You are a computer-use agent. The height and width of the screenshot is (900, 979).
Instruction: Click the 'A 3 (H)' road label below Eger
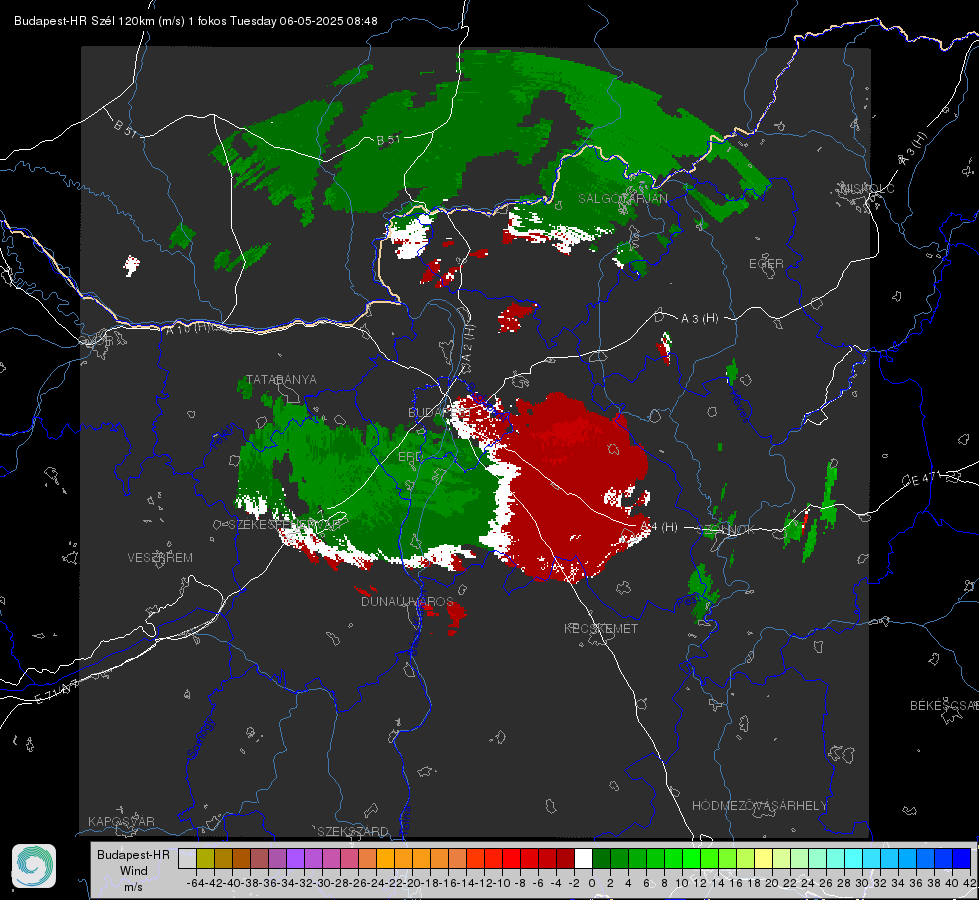tap(699, 319)
